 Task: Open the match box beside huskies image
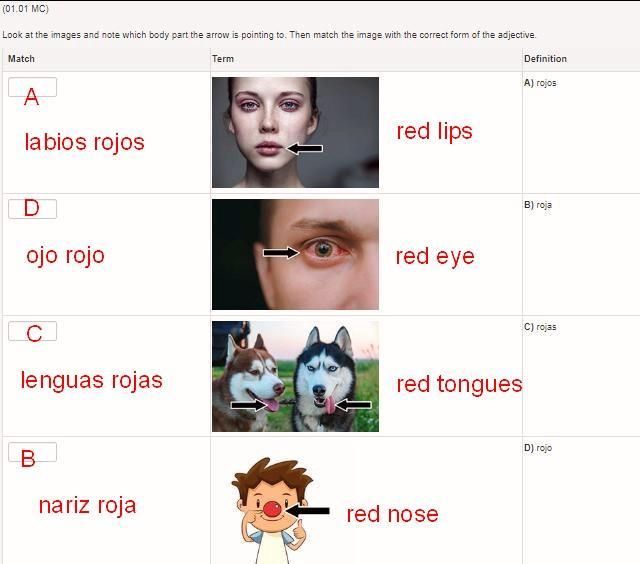click(32, 331)
